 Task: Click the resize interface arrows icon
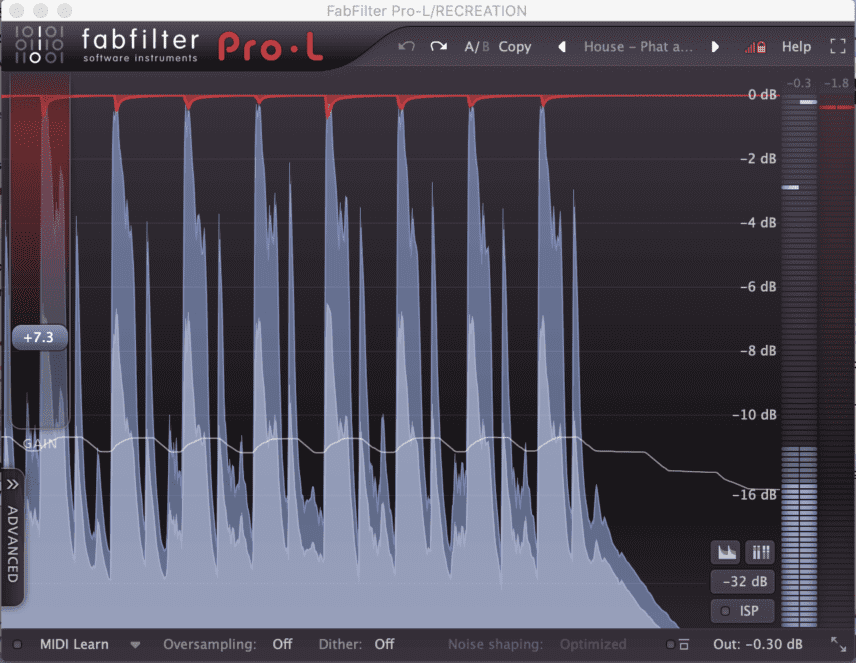point(838,644)
